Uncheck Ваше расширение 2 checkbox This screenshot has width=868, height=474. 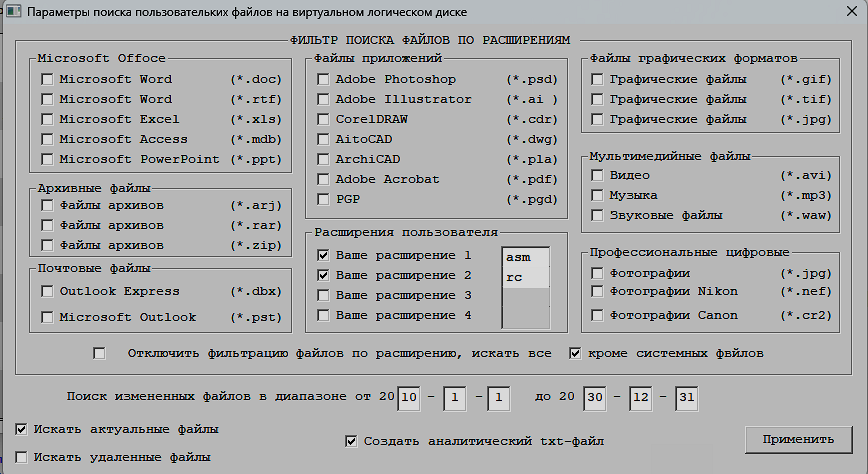pos(323,275)
